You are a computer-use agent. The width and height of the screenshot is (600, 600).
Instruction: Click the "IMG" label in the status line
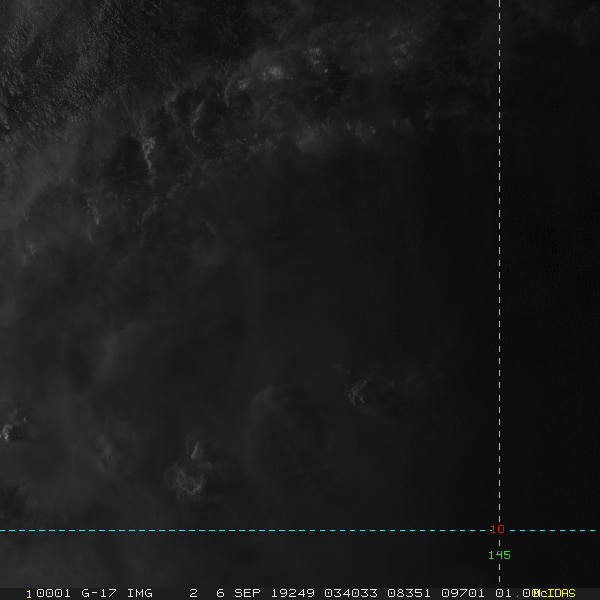tap(140, 593)
